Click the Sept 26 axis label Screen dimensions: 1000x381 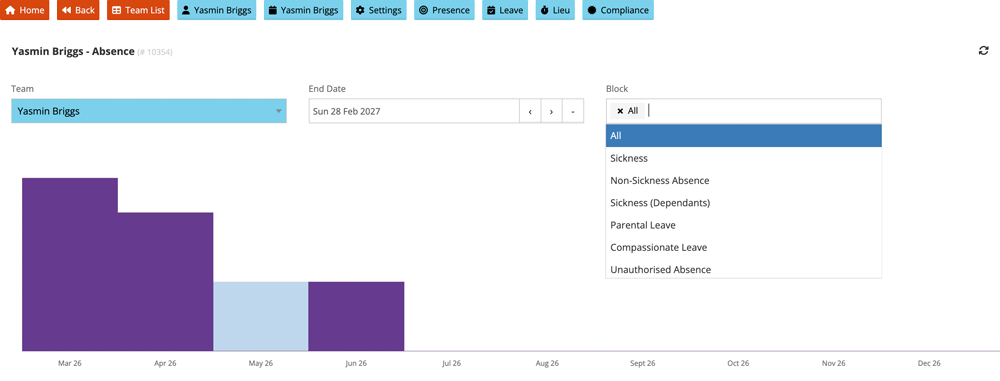[642, 363]
